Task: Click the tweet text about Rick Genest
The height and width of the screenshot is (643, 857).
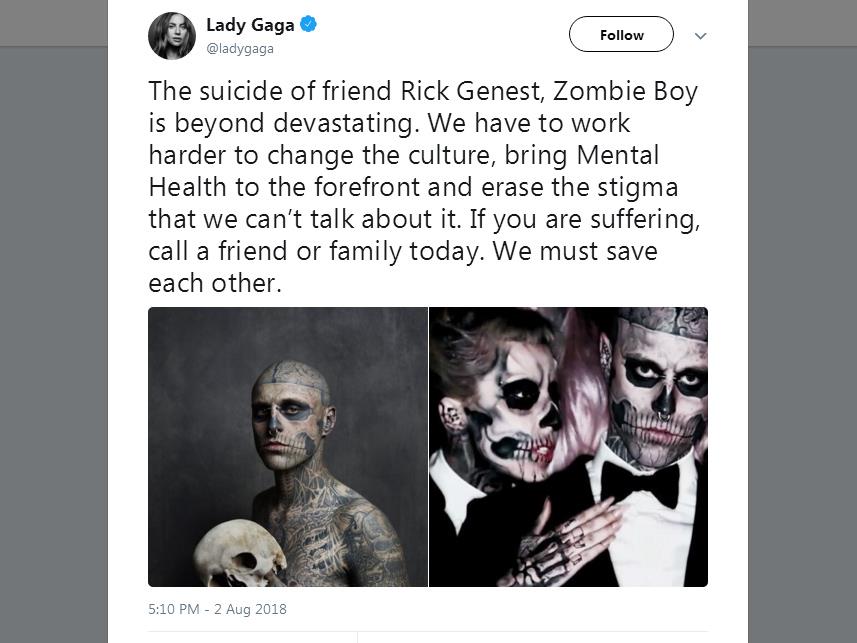Action: point(424,187)
